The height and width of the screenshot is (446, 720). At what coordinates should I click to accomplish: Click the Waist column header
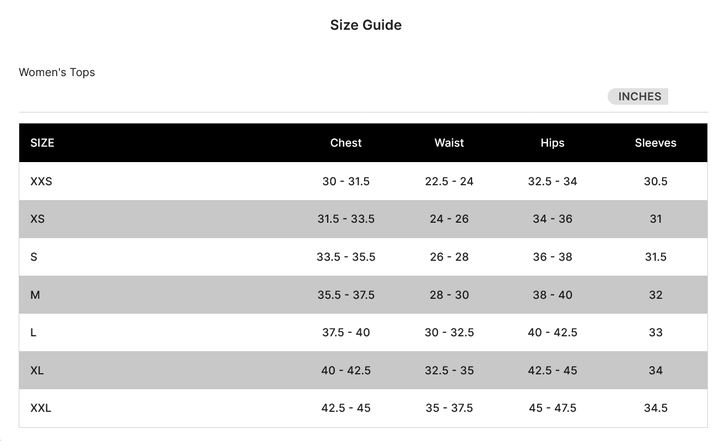[449, 143]
